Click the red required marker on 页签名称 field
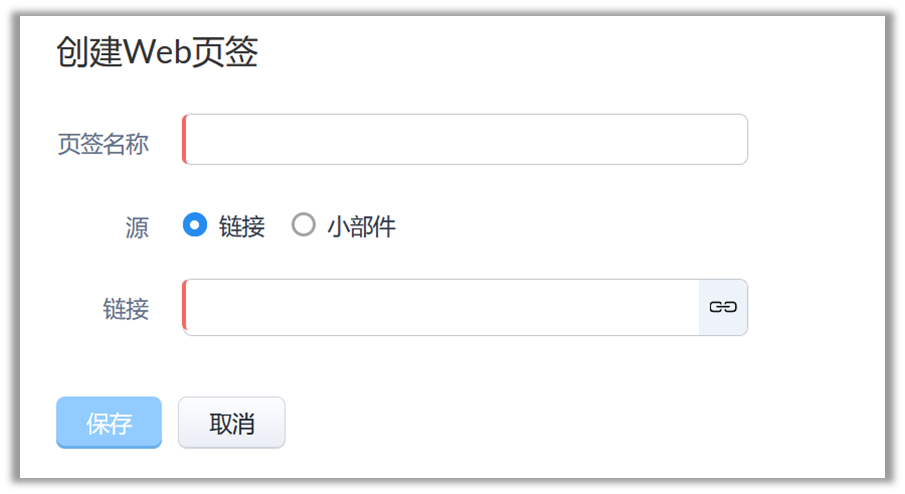905x494 pixels. (185, 140)
